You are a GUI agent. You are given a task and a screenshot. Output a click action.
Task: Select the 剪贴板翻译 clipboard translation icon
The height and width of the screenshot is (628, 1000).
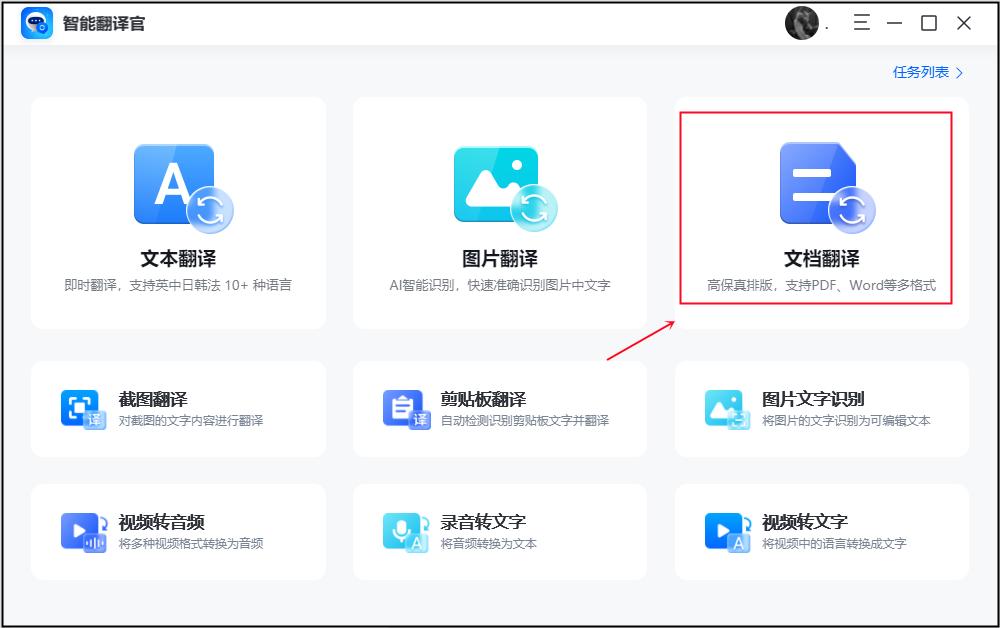coord(405,407)
